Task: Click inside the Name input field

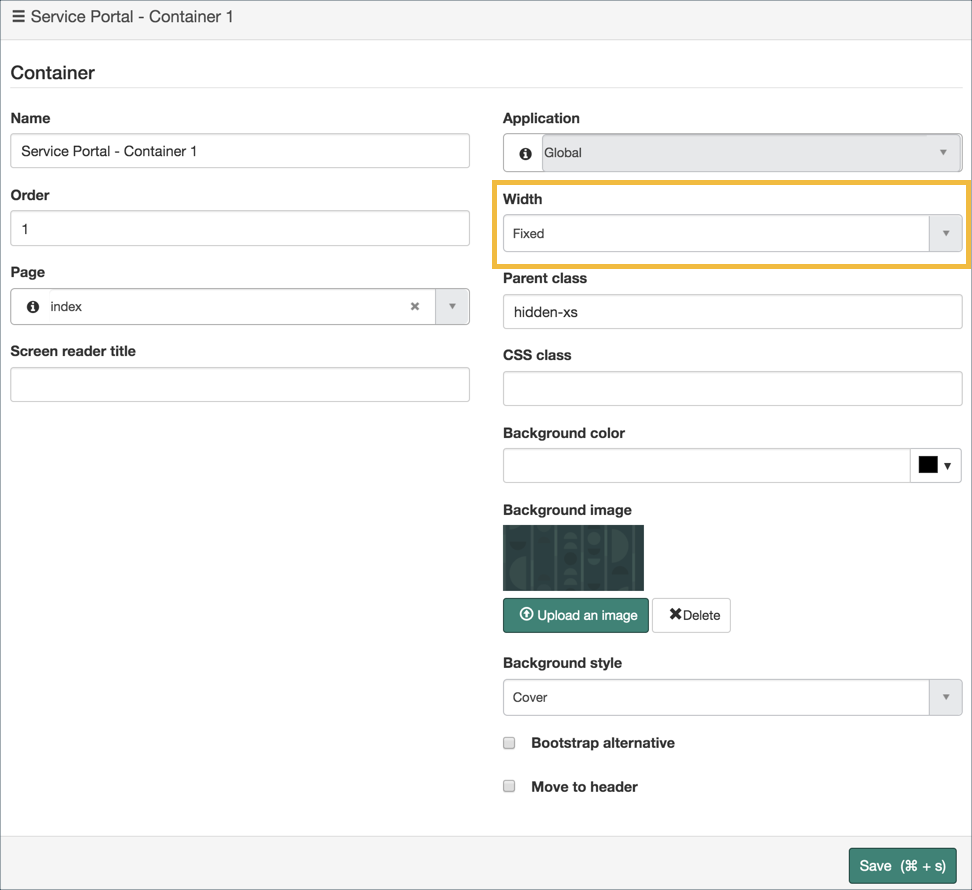Action: (x=240, y=151)
